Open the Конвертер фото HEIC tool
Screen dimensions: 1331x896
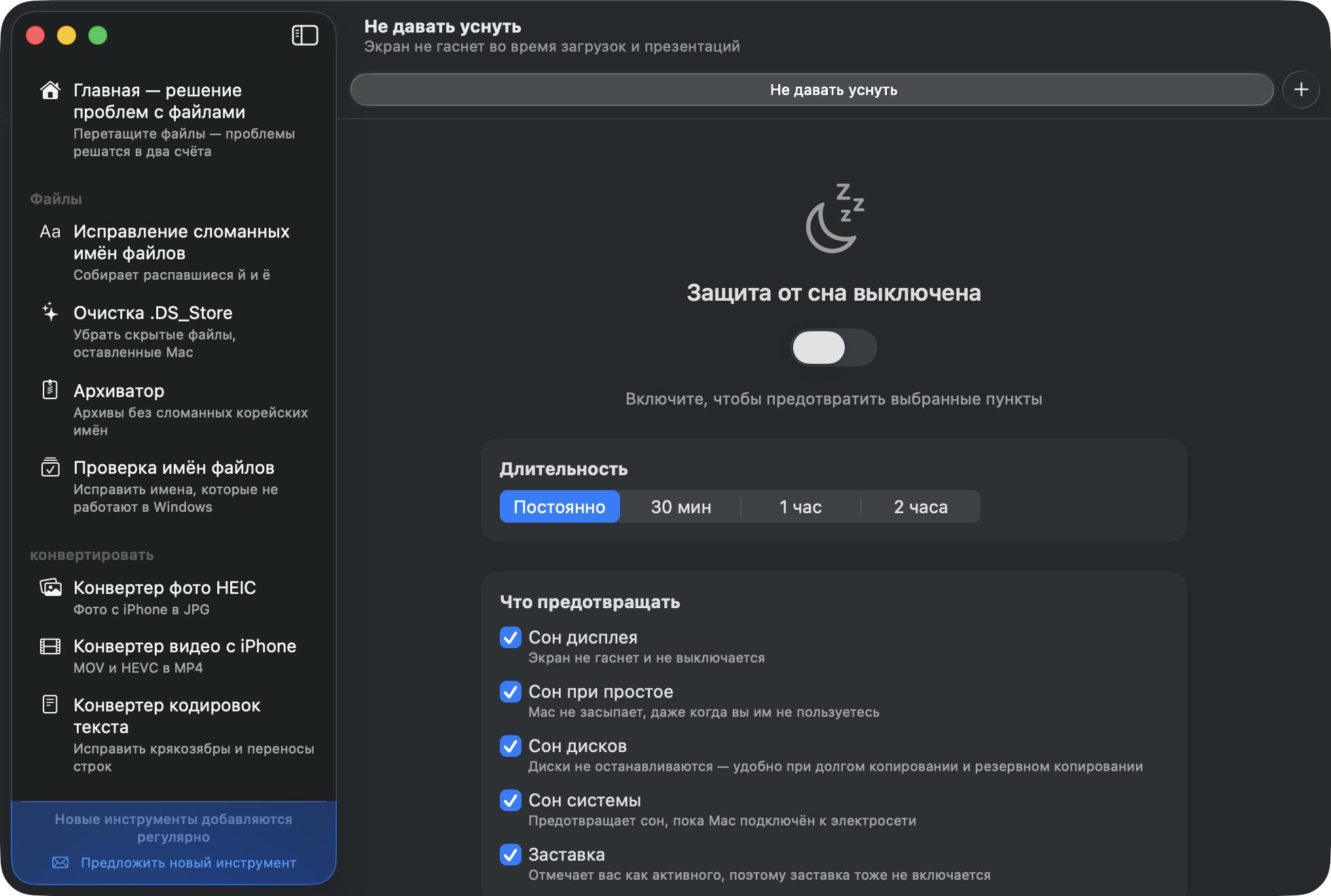tap(174, 598)
